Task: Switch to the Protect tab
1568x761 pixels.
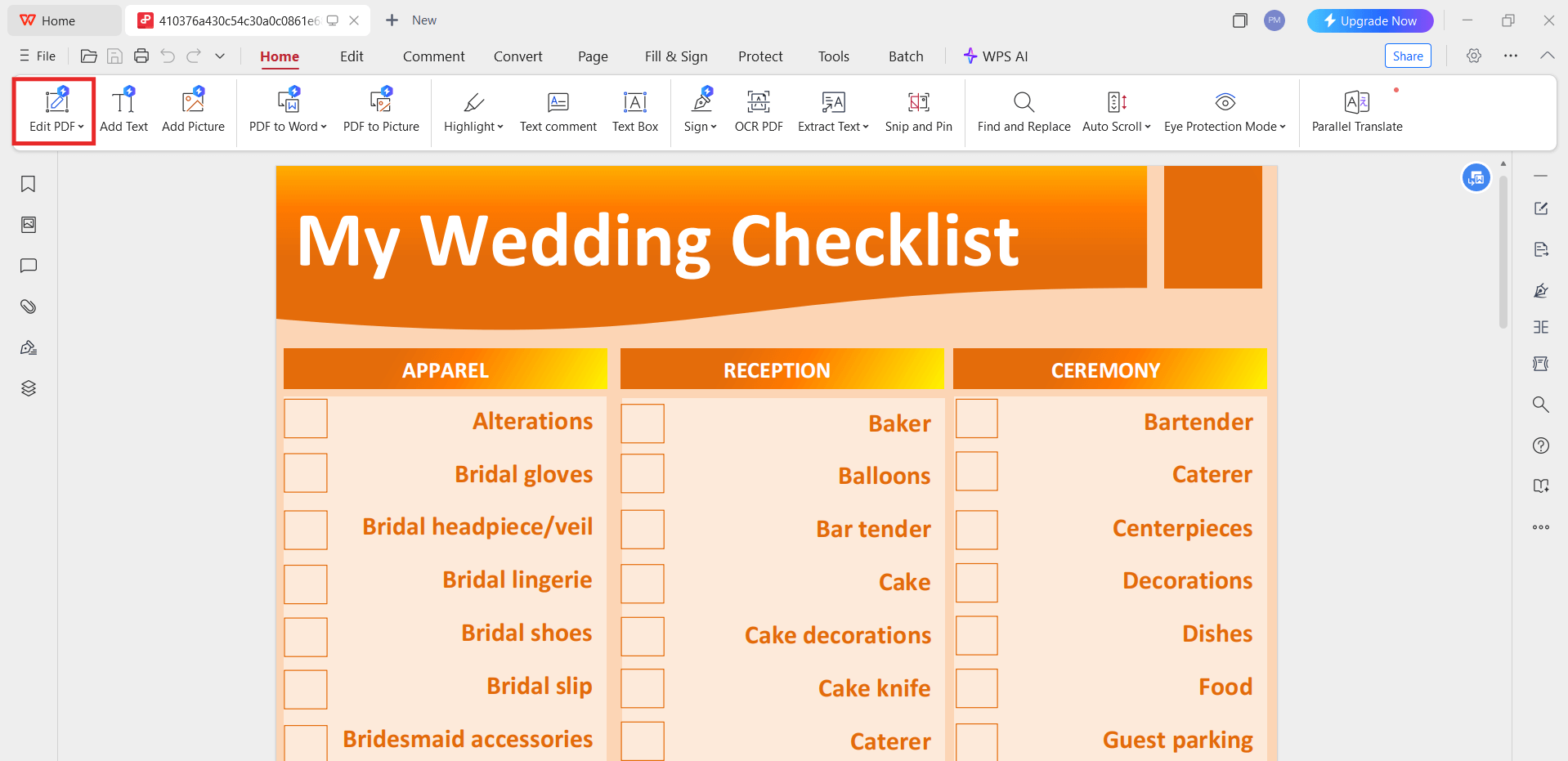Action: [760, 56]
